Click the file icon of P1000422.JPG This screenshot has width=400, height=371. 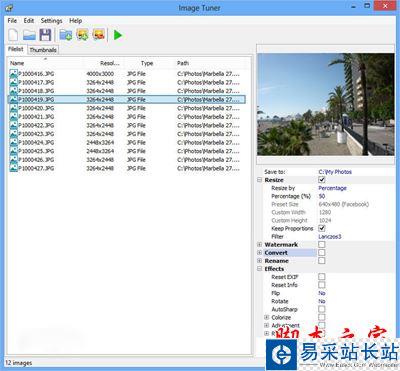pos(13,126)
